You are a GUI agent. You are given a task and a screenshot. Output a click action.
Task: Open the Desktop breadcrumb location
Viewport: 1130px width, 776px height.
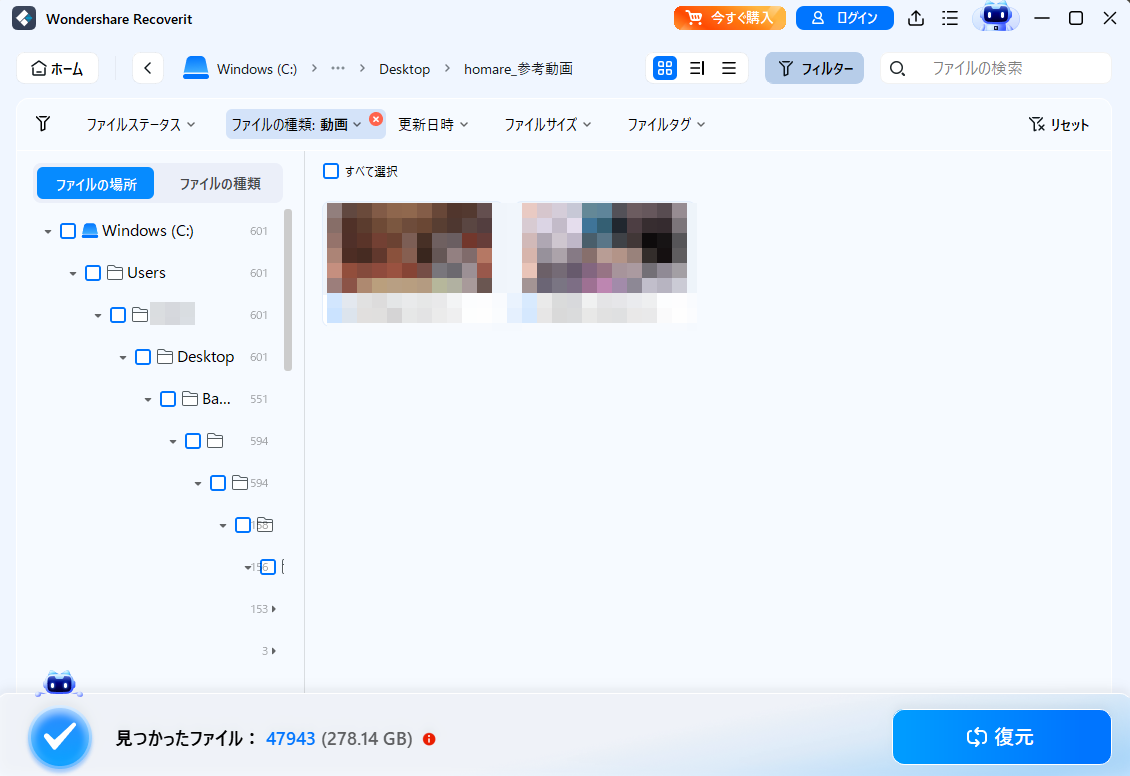(x=404, y=68)
